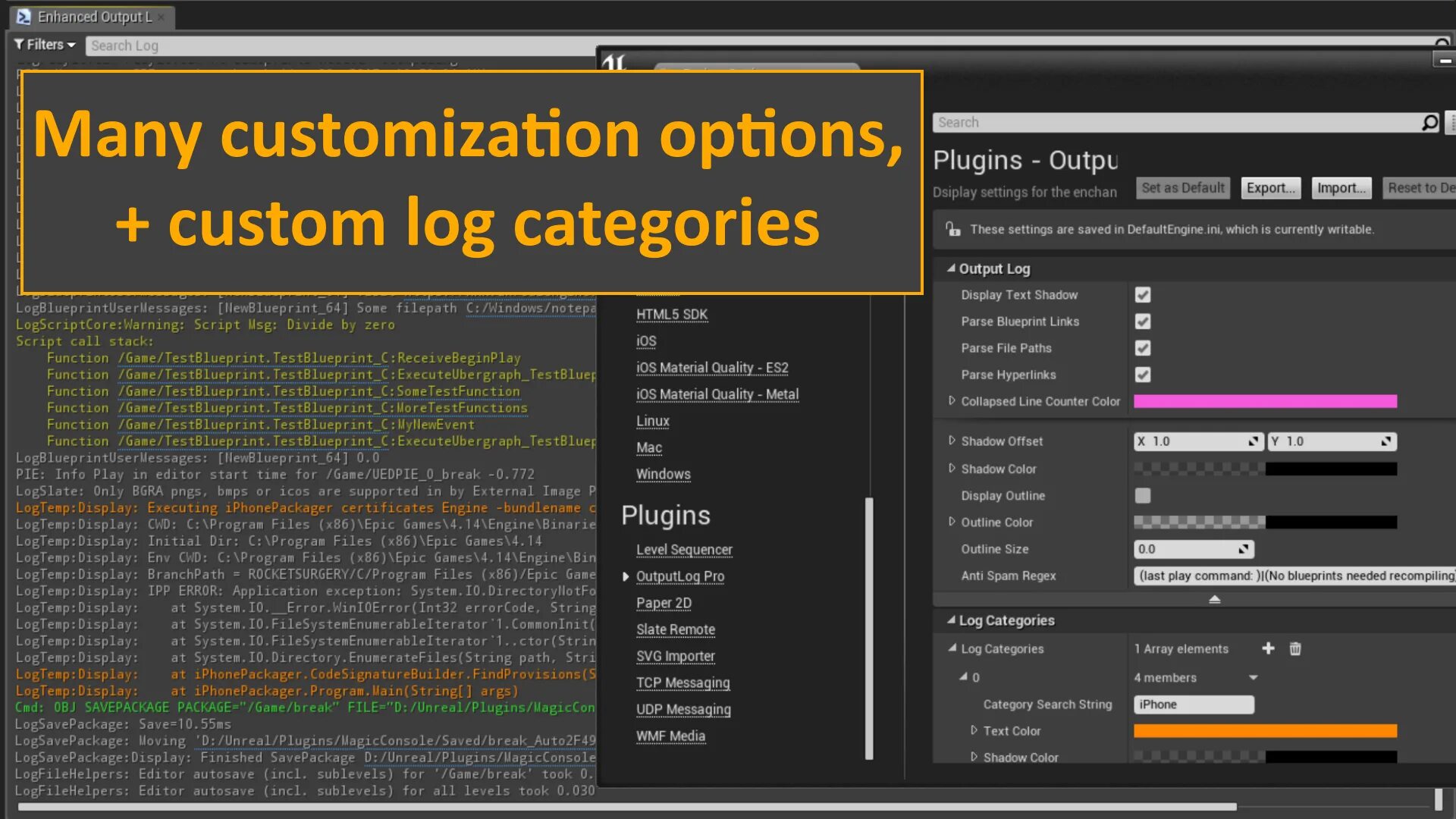
Task: Disable Display Text Shadow checkbox
Action: tap(1143, 295)
